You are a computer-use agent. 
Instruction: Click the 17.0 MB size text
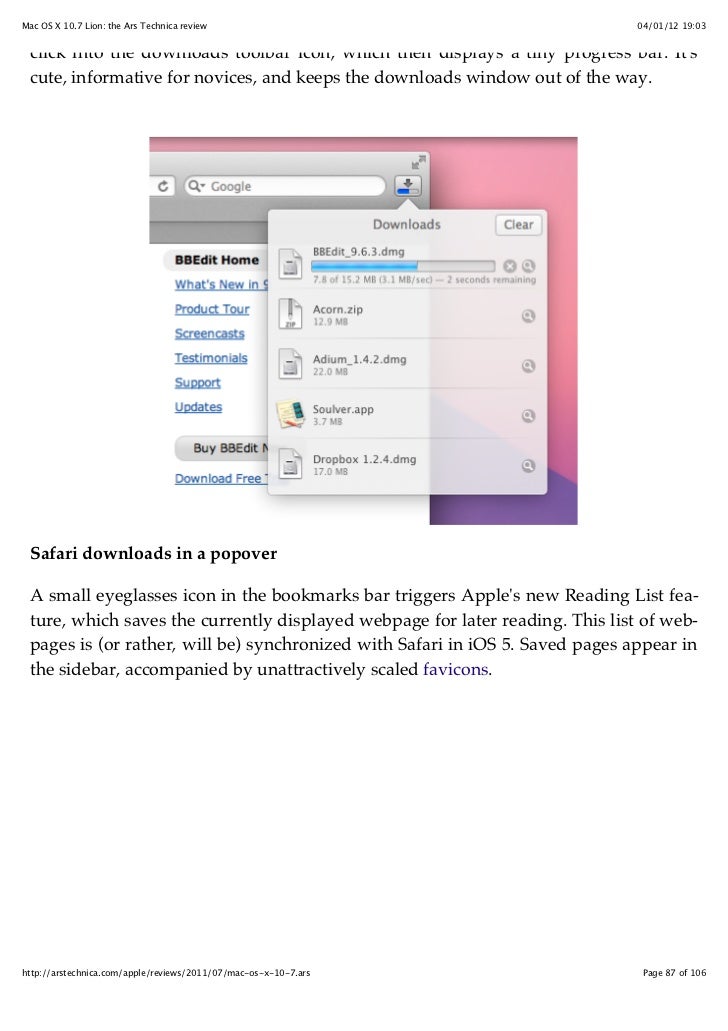pos(330,471)
